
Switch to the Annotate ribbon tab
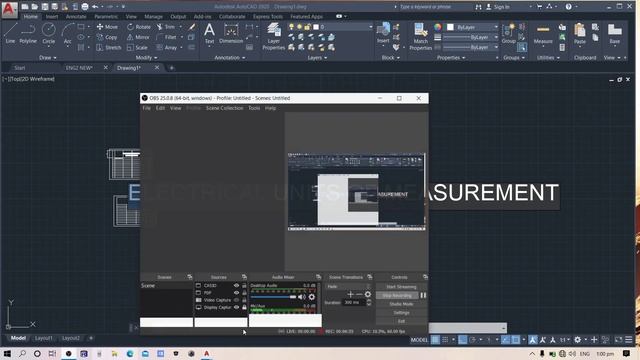click(x=76, y=17)
